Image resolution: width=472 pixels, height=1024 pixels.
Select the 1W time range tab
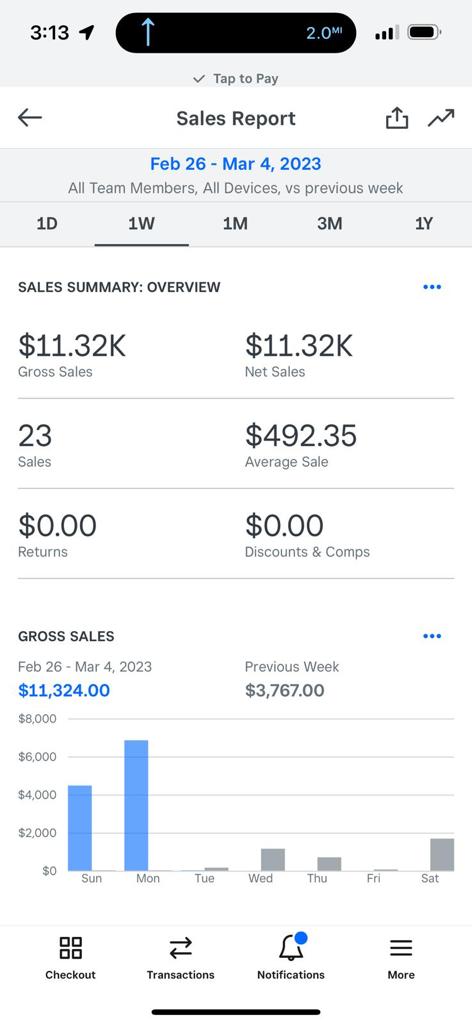pos(142,224)
